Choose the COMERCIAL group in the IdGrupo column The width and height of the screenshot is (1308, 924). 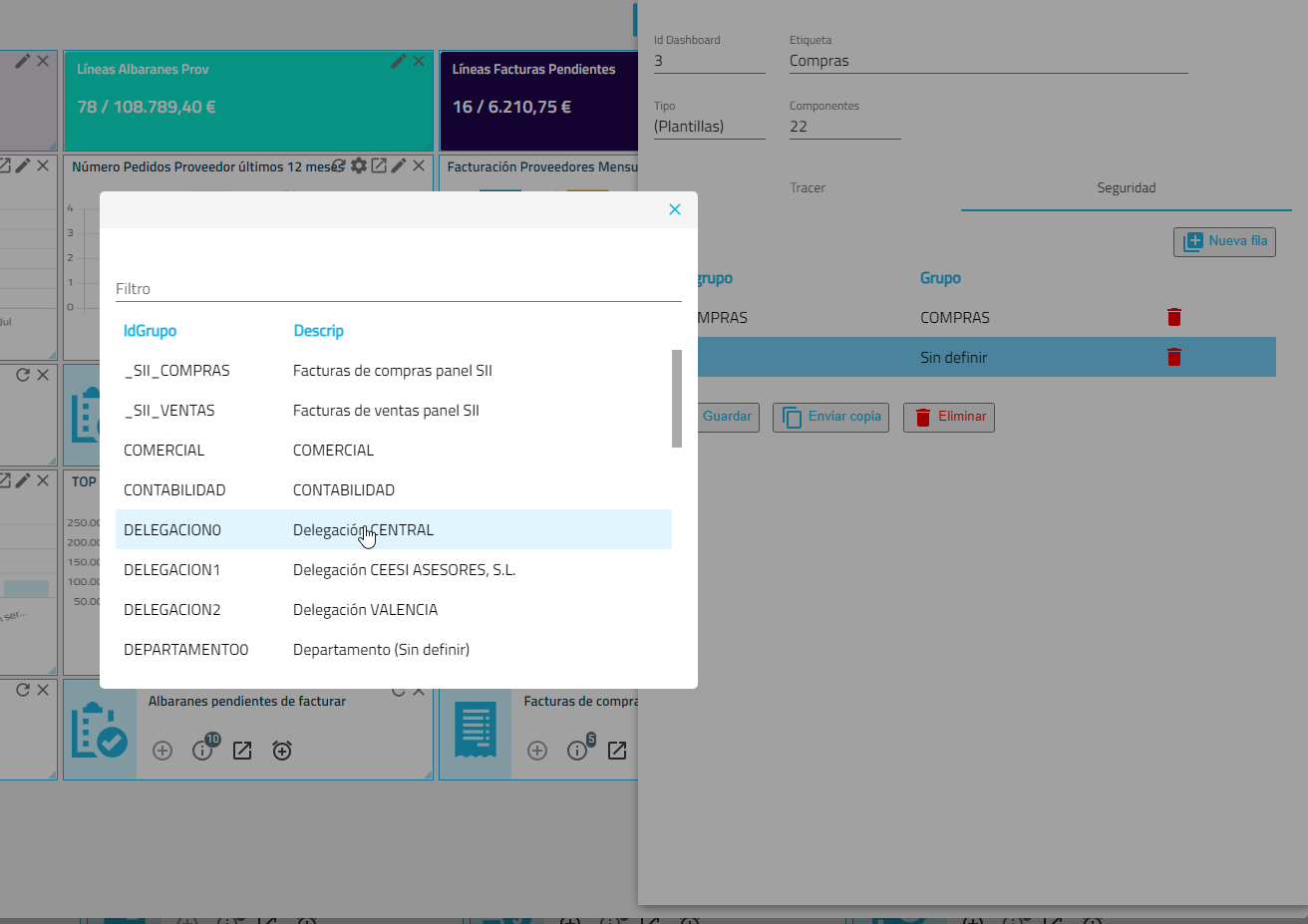163,450
